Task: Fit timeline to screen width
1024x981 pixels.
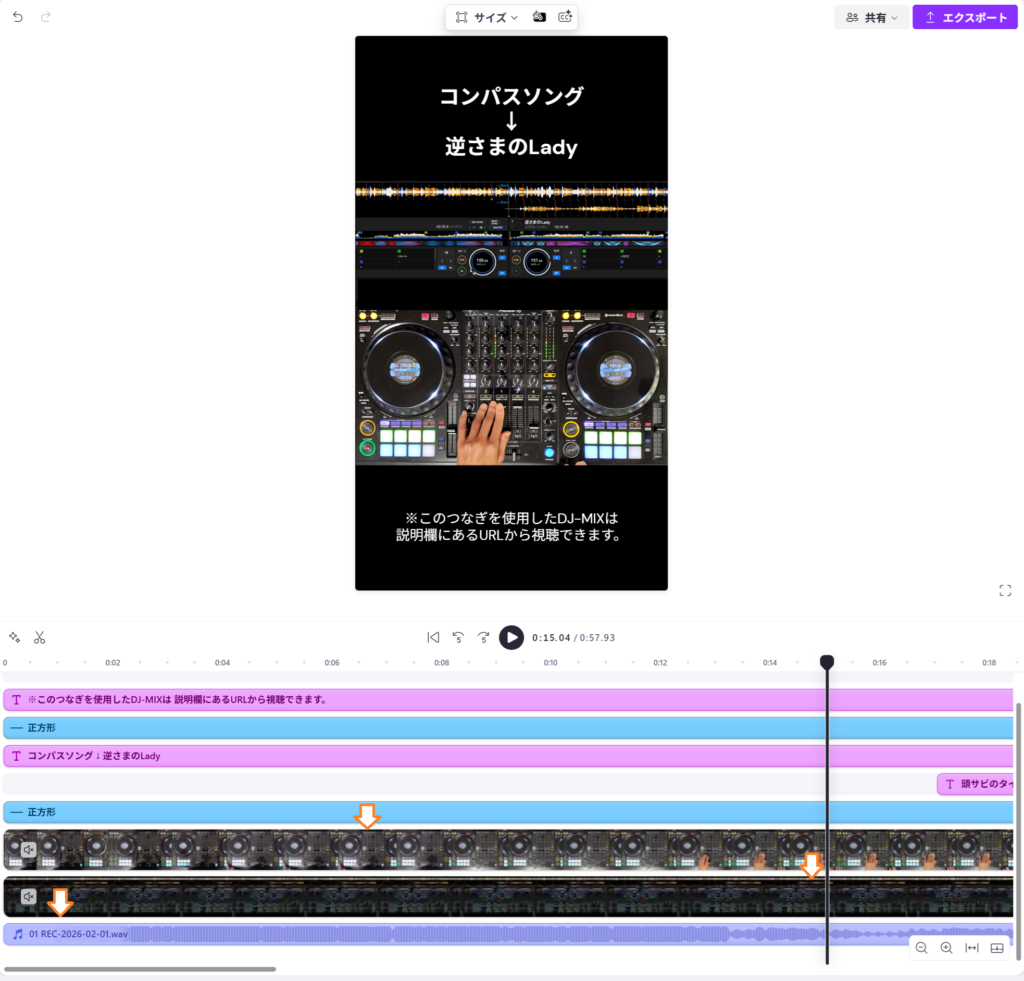Action: click(971, 948)
